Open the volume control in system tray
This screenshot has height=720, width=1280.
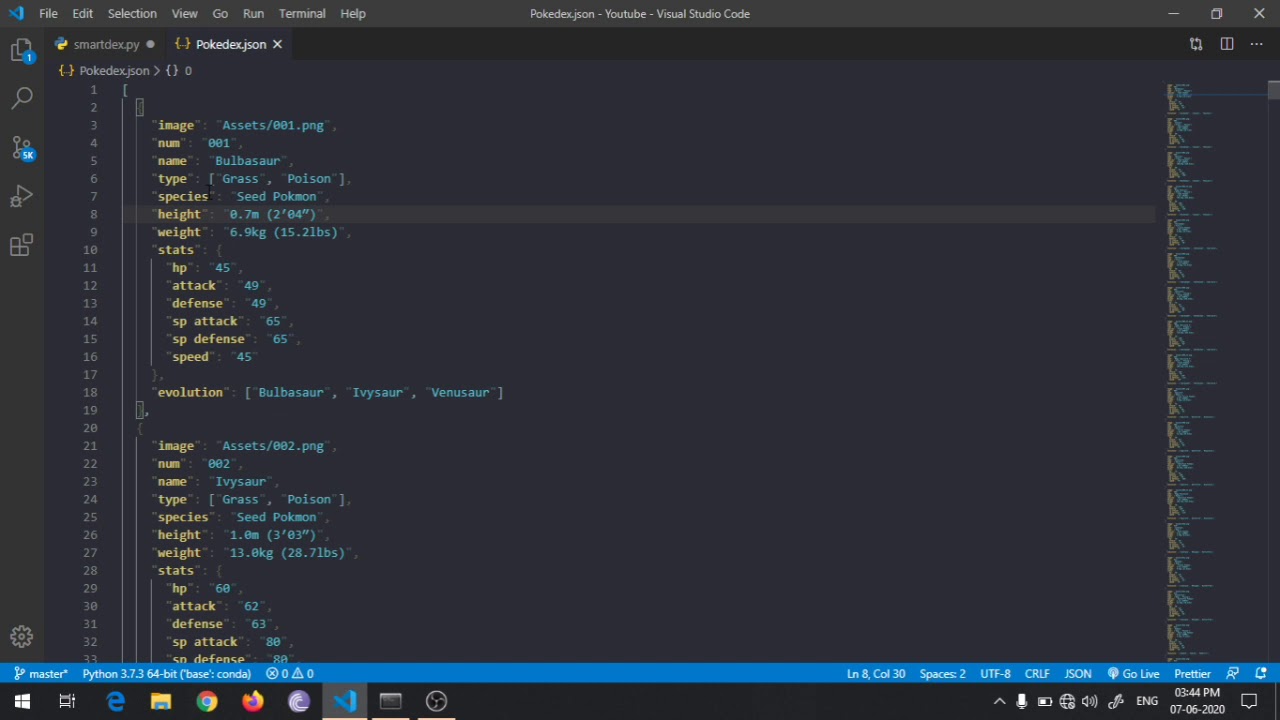tap(1090, 701)
